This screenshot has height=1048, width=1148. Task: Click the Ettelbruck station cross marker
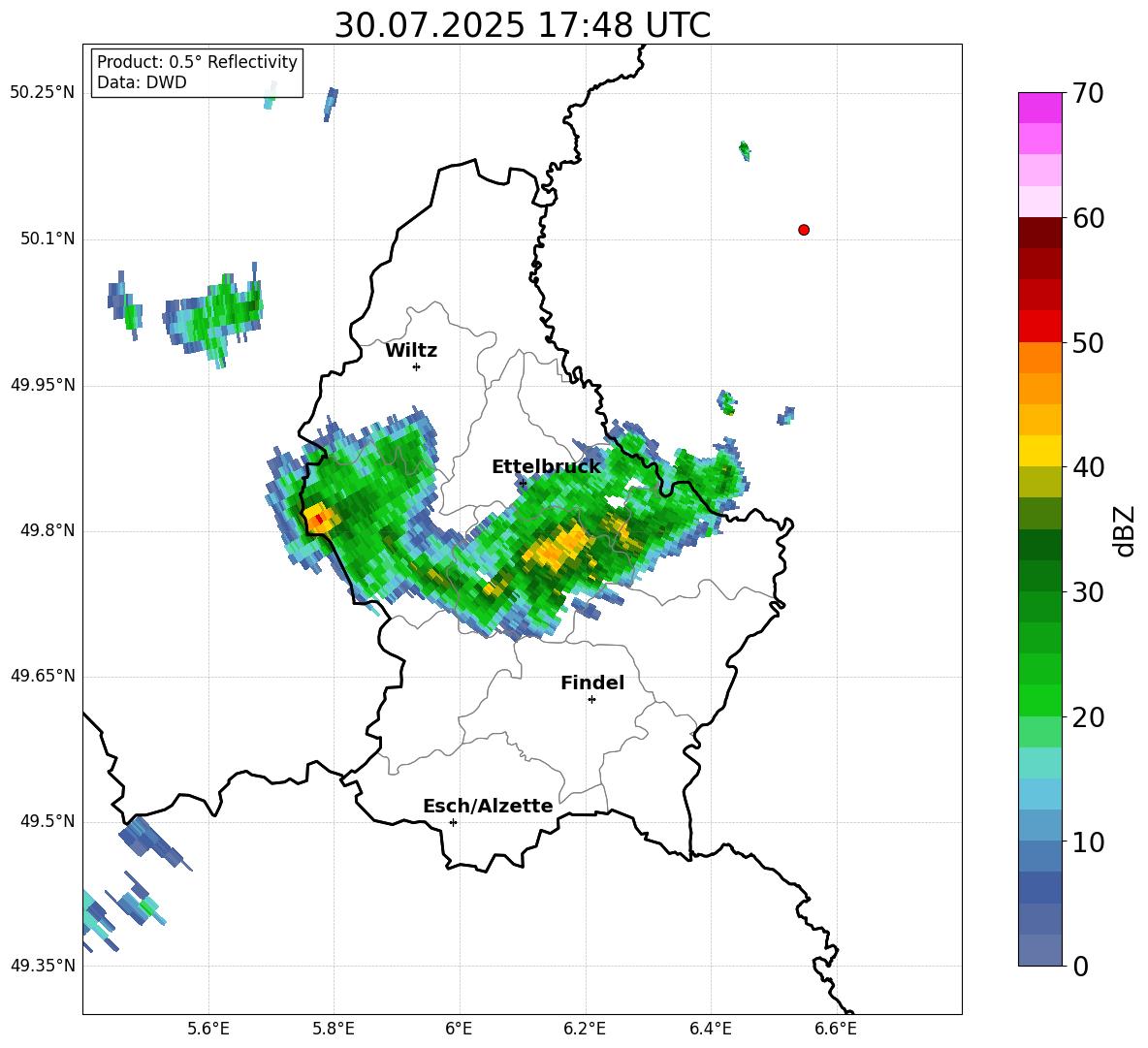pyautogui.click(x=522, y=483)
